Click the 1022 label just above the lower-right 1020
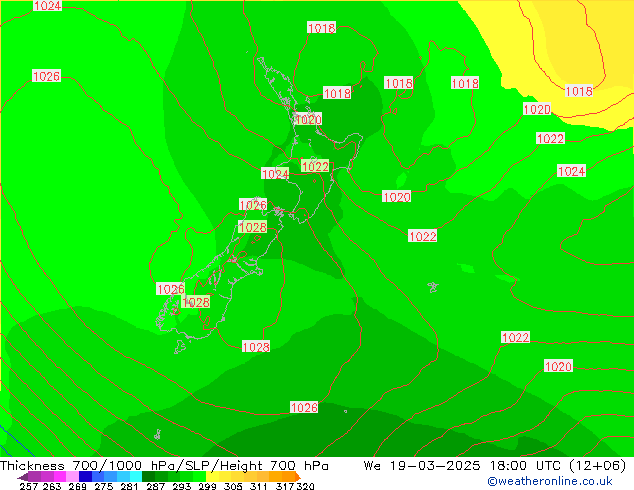The image size is (634, 490). (516, 337)
